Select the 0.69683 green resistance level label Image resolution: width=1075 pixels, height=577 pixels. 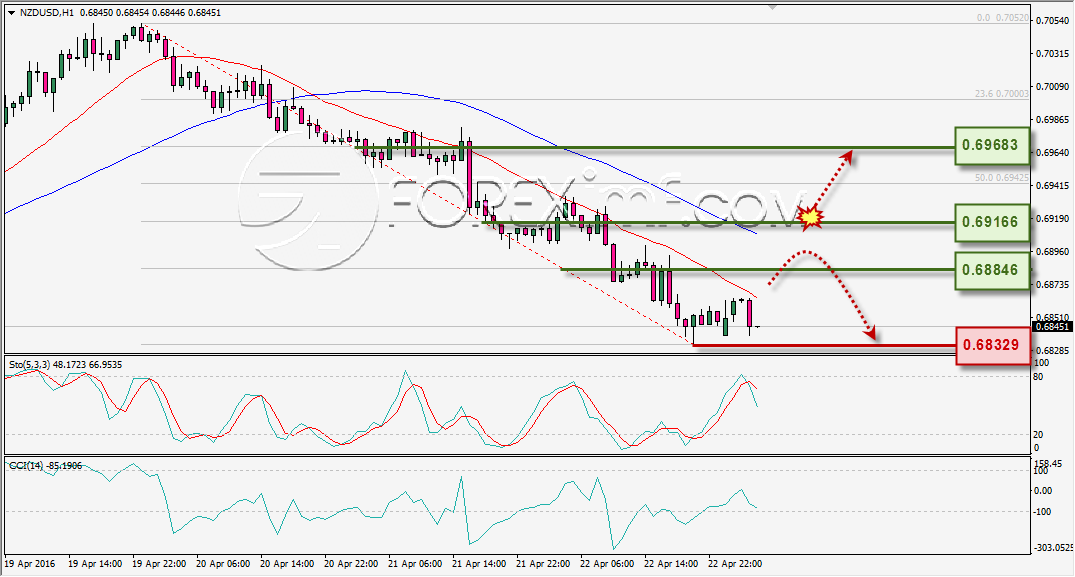[x=992, y=145]
